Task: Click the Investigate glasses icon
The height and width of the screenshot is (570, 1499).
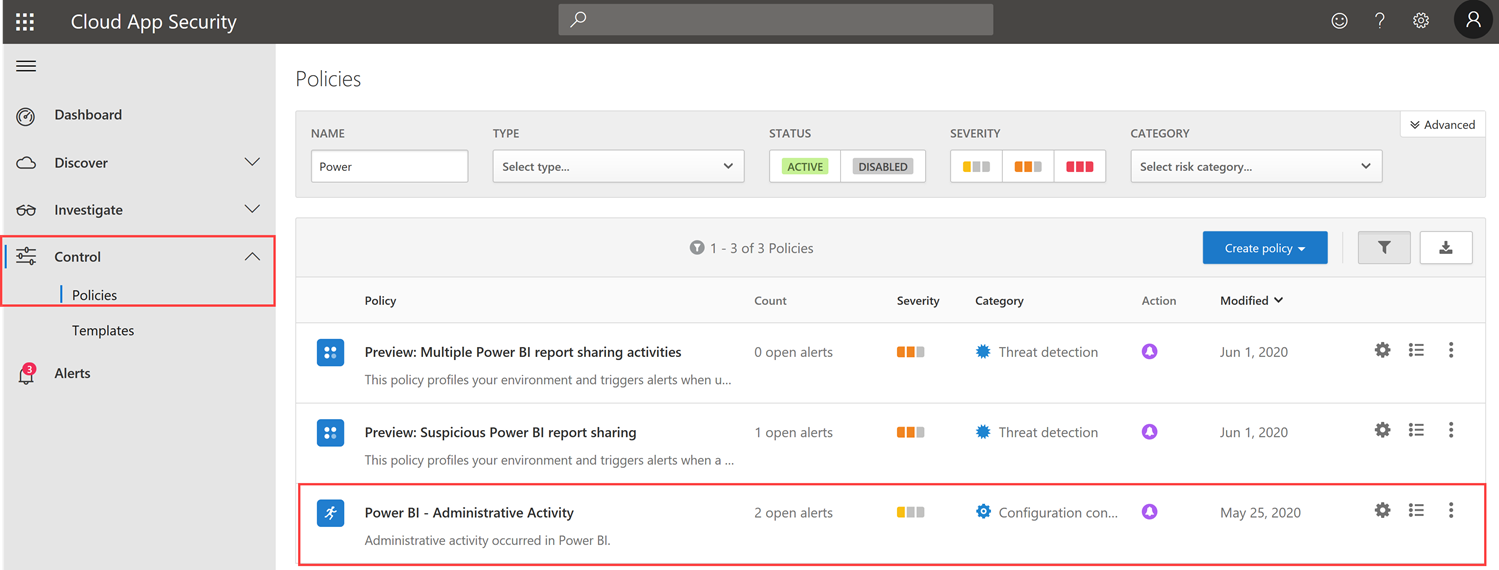Action: coord(26,210)
